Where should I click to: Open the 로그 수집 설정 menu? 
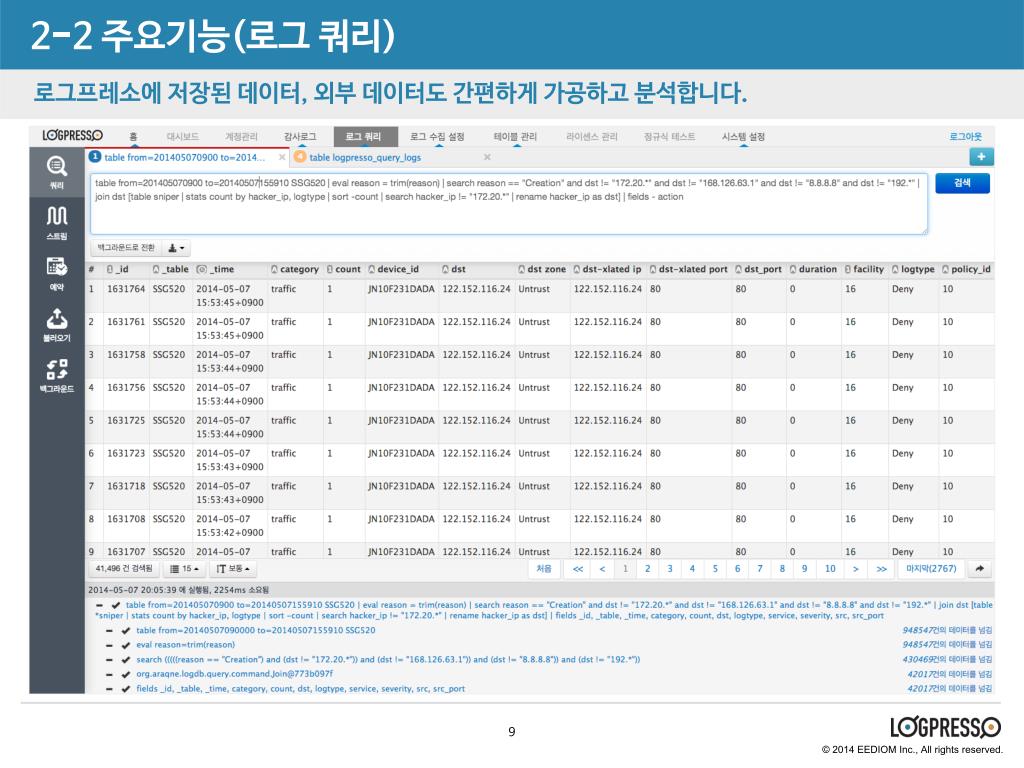pos(437,136)
